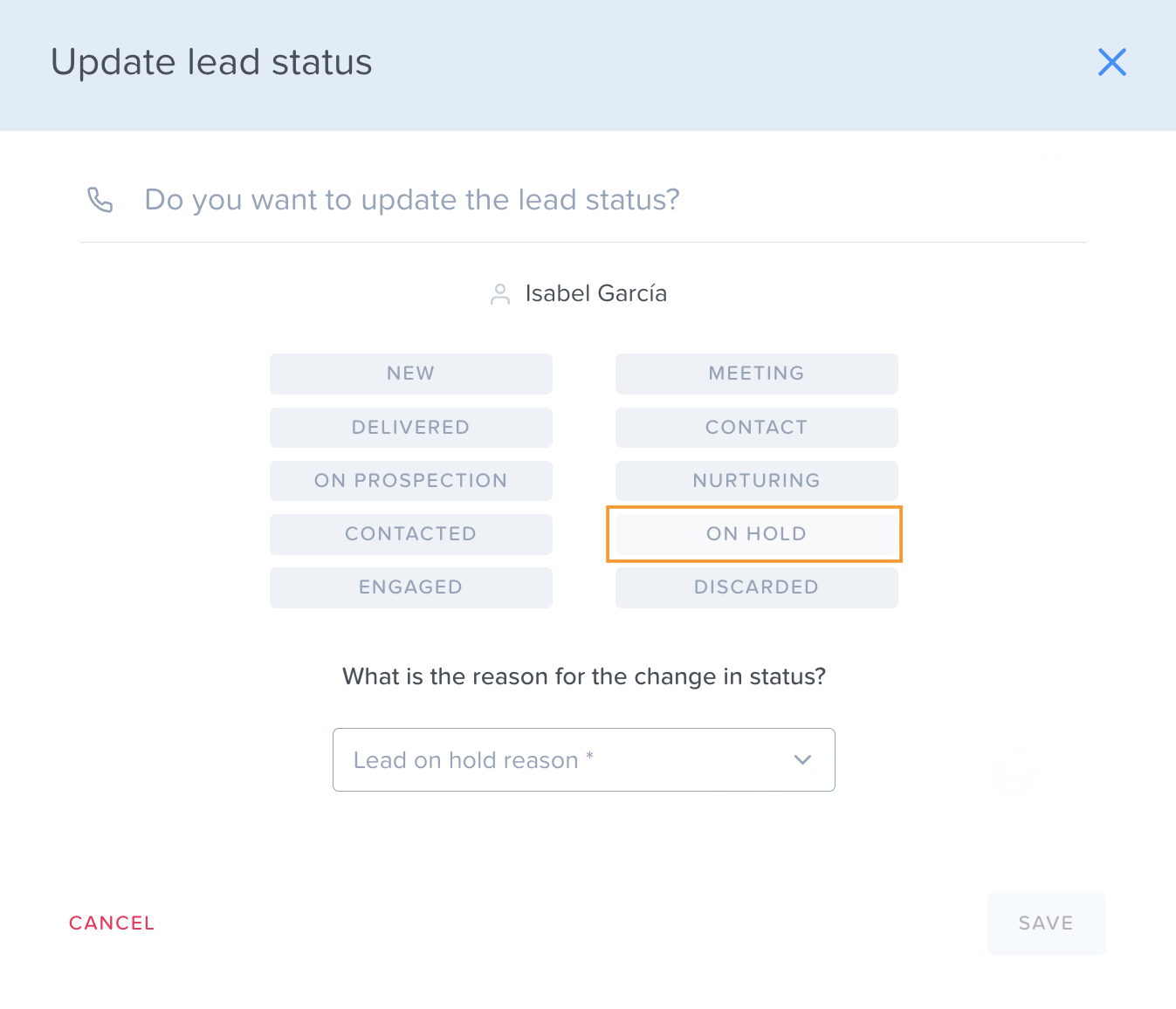Mark the lead as DISCARDED

(x=757, y=587)
